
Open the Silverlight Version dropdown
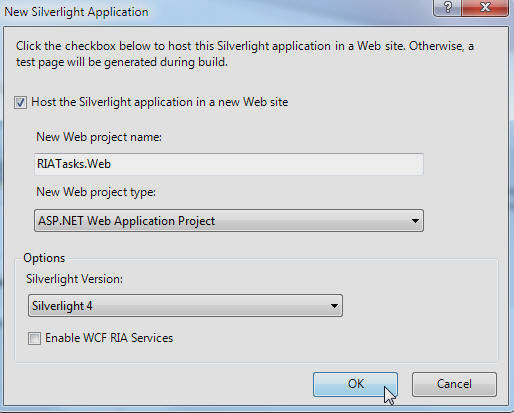pyautogui.click(x=185, y=306)
